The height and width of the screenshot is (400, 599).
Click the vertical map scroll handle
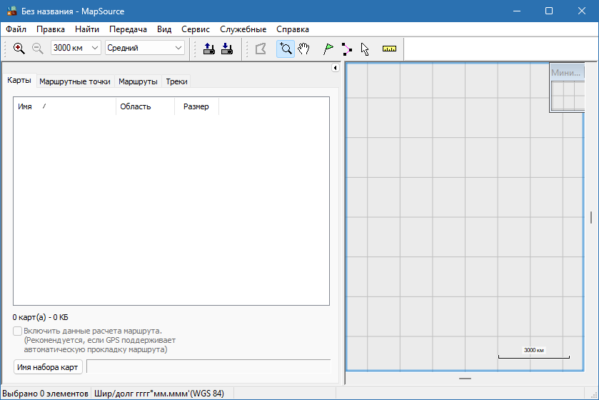[x=591, y=217]
